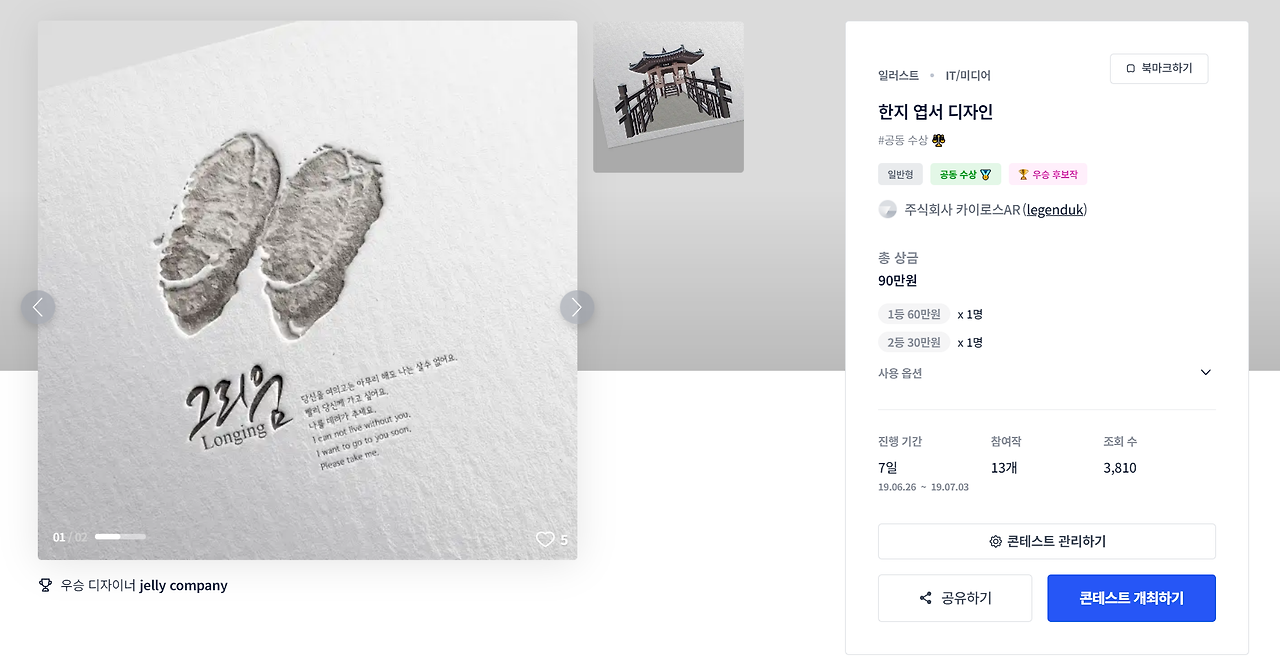Open the 사용 옵션 usage options row
Viewport: 1280px width, 657px height.
[1046, 373]
